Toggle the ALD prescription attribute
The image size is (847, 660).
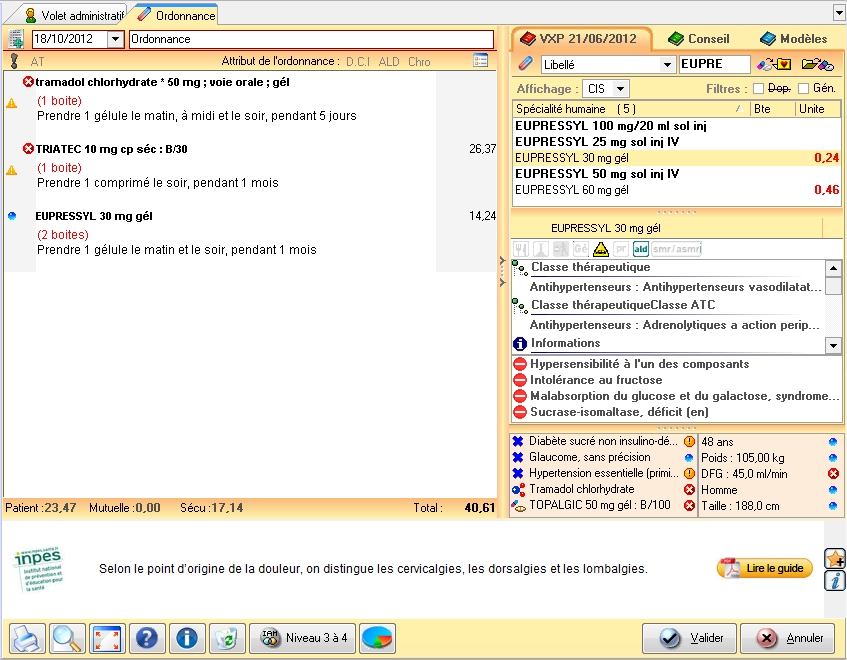[x=389, y=62]
